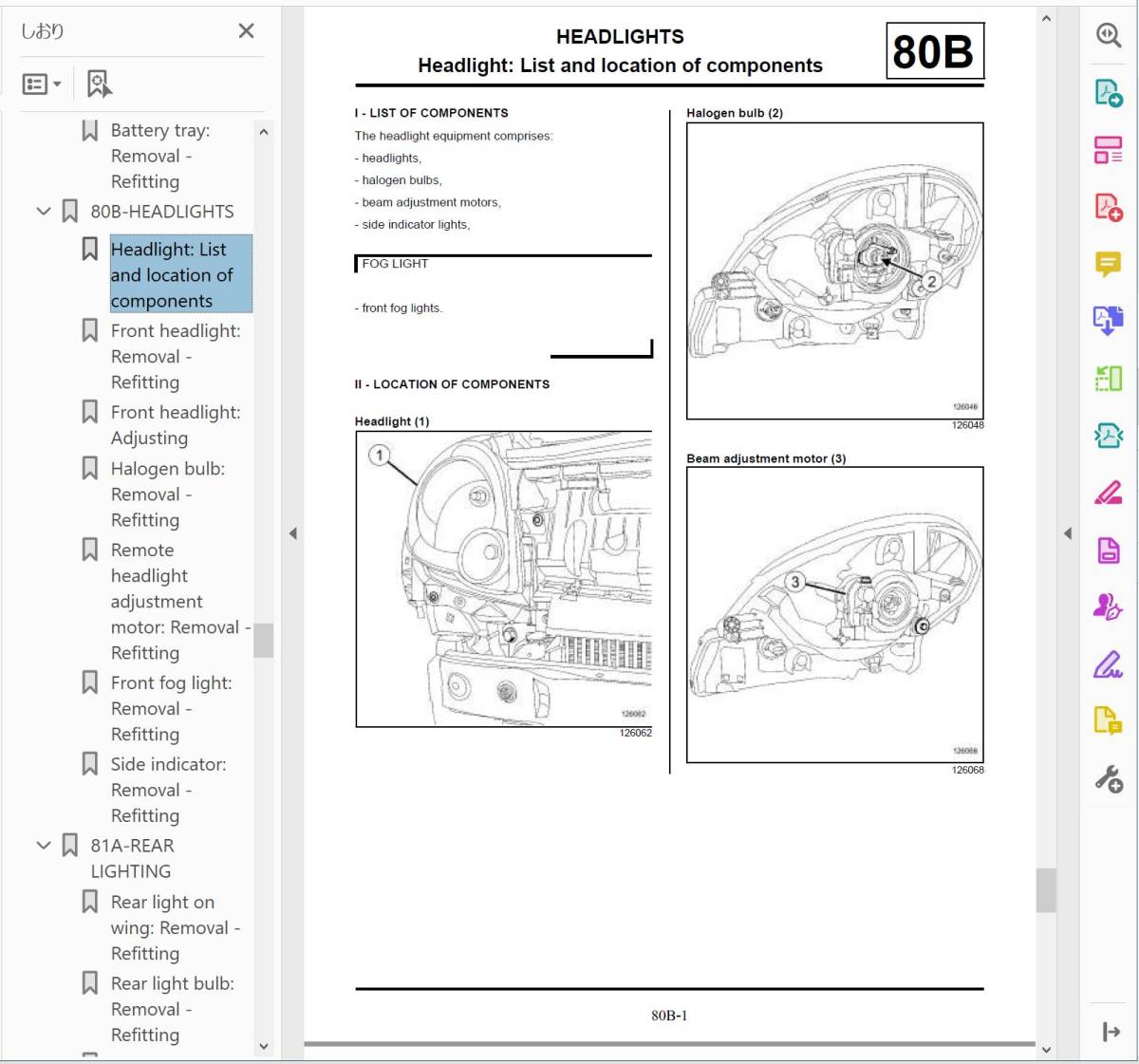
Task: Collapse the tools sidebar with bottom arrow
Action: click(1111, 1032)
